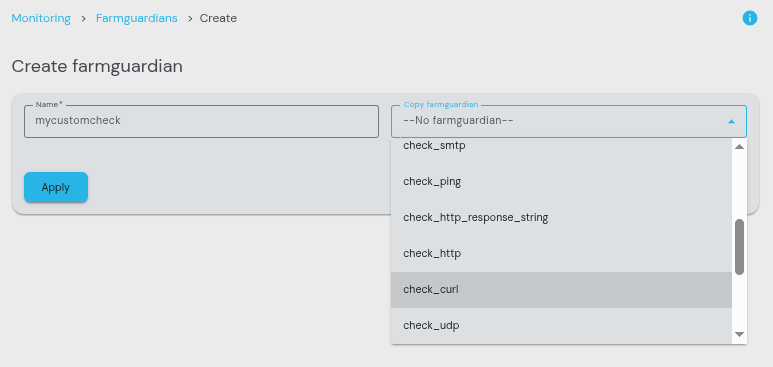Choose check_udp option
Viewport: 773px width, 367px height.
coord(561,326)
